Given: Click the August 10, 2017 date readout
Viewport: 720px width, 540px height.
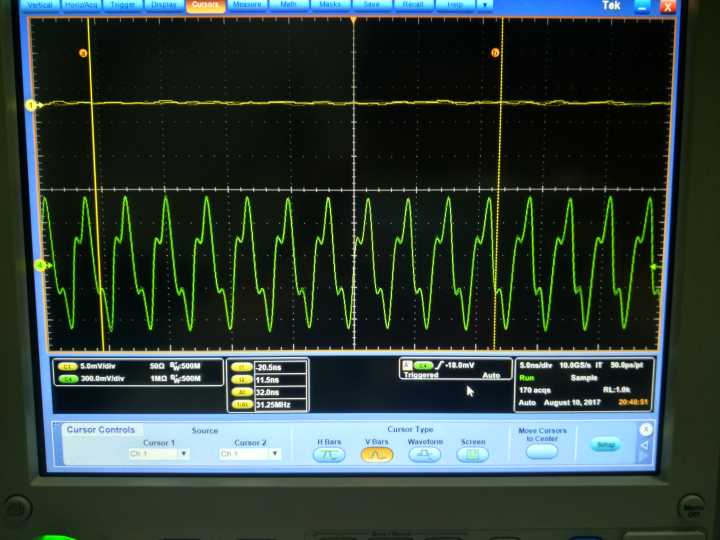Looking at the screenshot, I should (572, 402).
